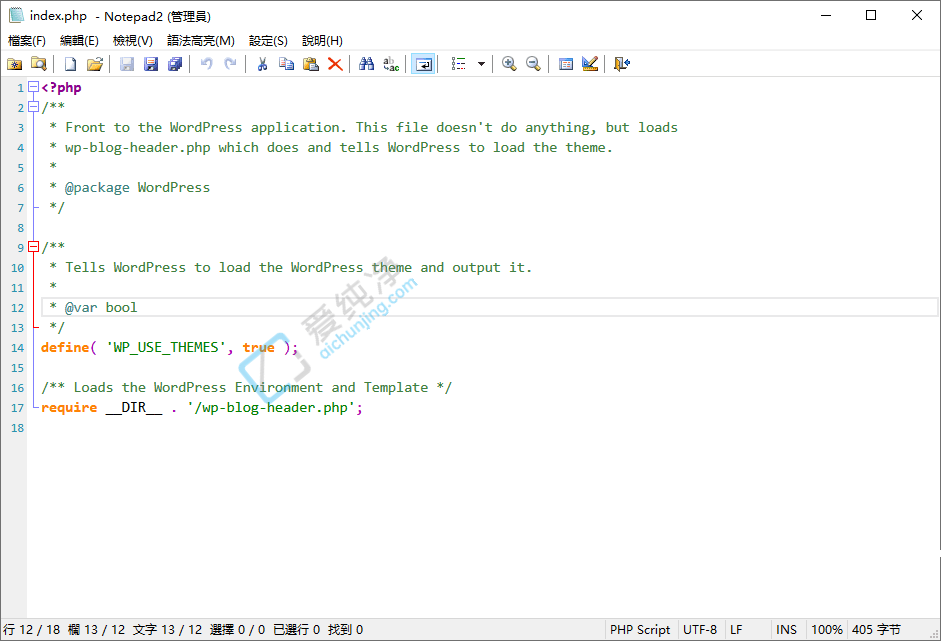
Task: Click the Zoom Out magnifier icon
Action: point(533,64)
